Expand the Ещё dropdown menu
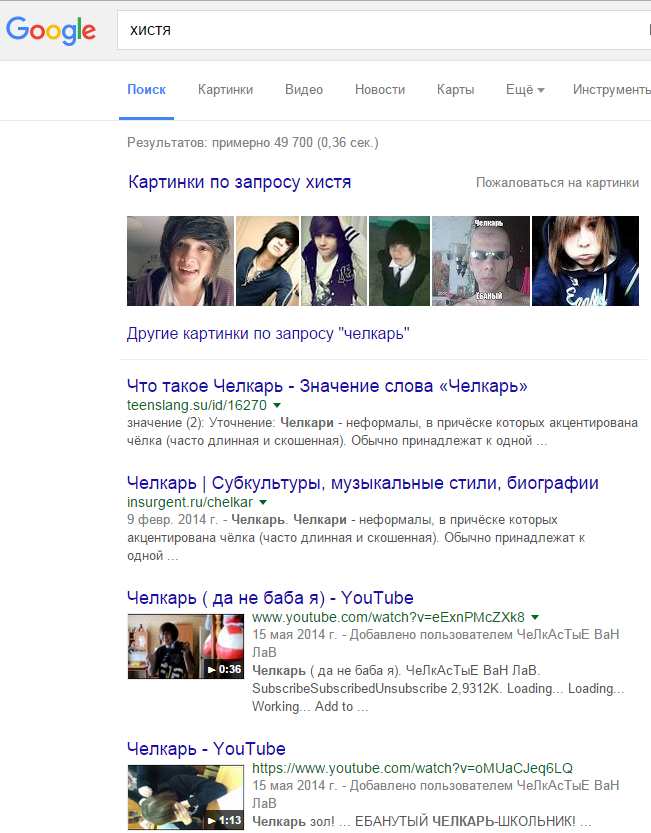The height and width of the screenshot is (833, 651). point(525,90)
